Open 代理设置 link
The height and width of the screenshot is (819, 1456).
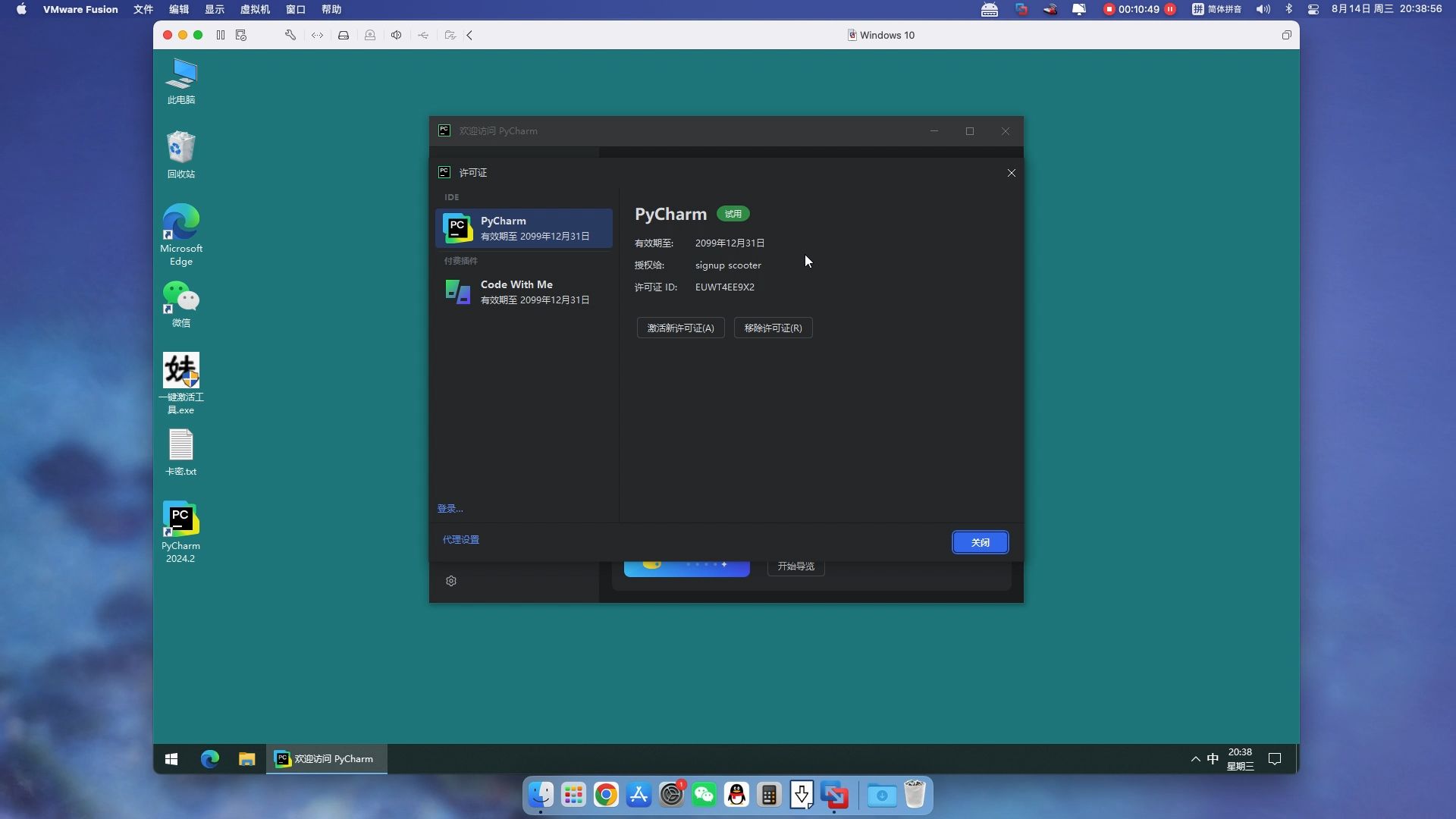460,539
